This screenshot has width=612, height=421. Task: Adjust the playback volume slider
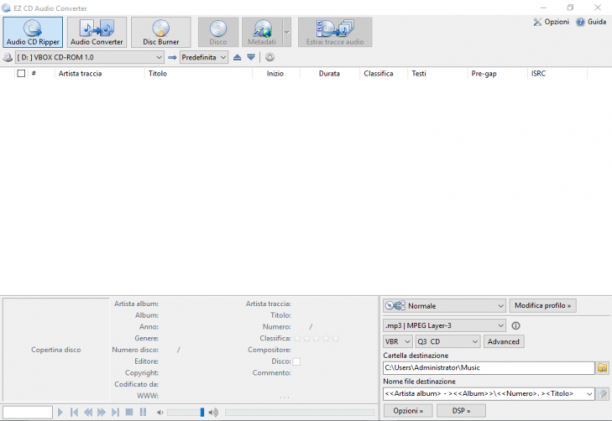(x=186, y=412)
